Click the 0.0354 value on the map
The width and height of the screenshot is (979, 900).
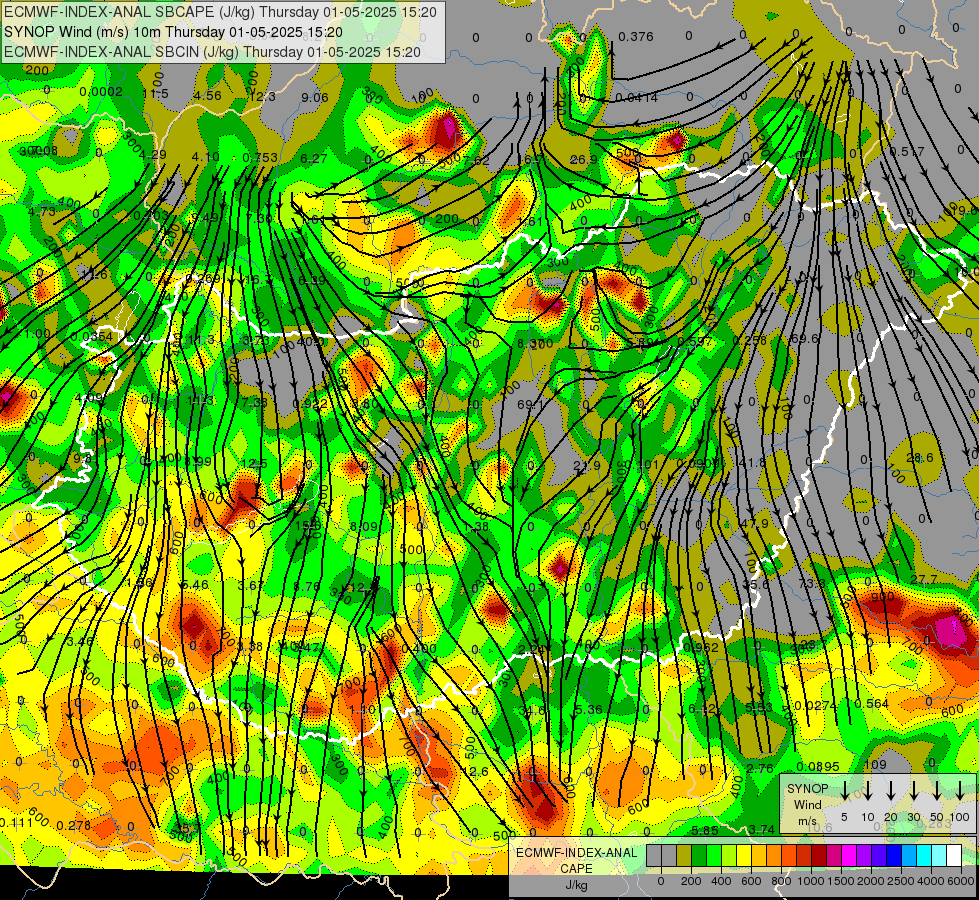[x=91, y=337]
